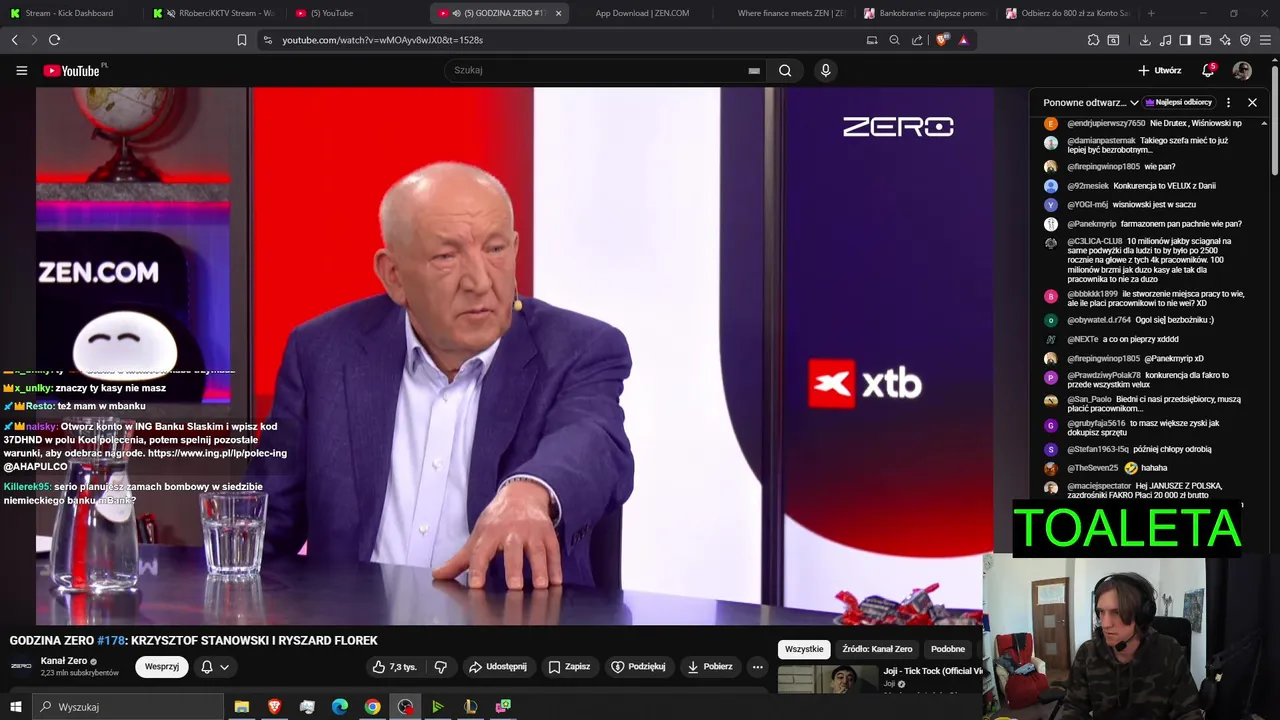Download video with Pobierz

tap(709, 667)
